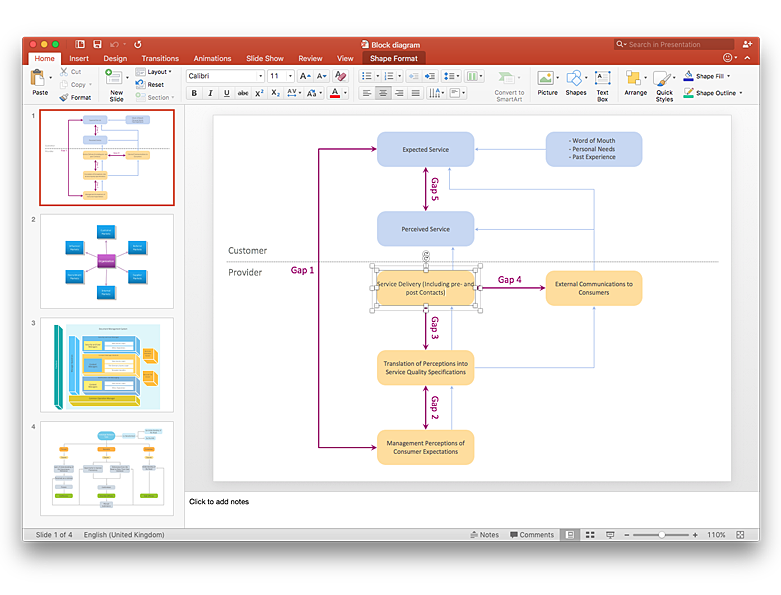Viewport: 781px width, 595px height.
Task: Toggle Italic text style
Action: [210, 93]
